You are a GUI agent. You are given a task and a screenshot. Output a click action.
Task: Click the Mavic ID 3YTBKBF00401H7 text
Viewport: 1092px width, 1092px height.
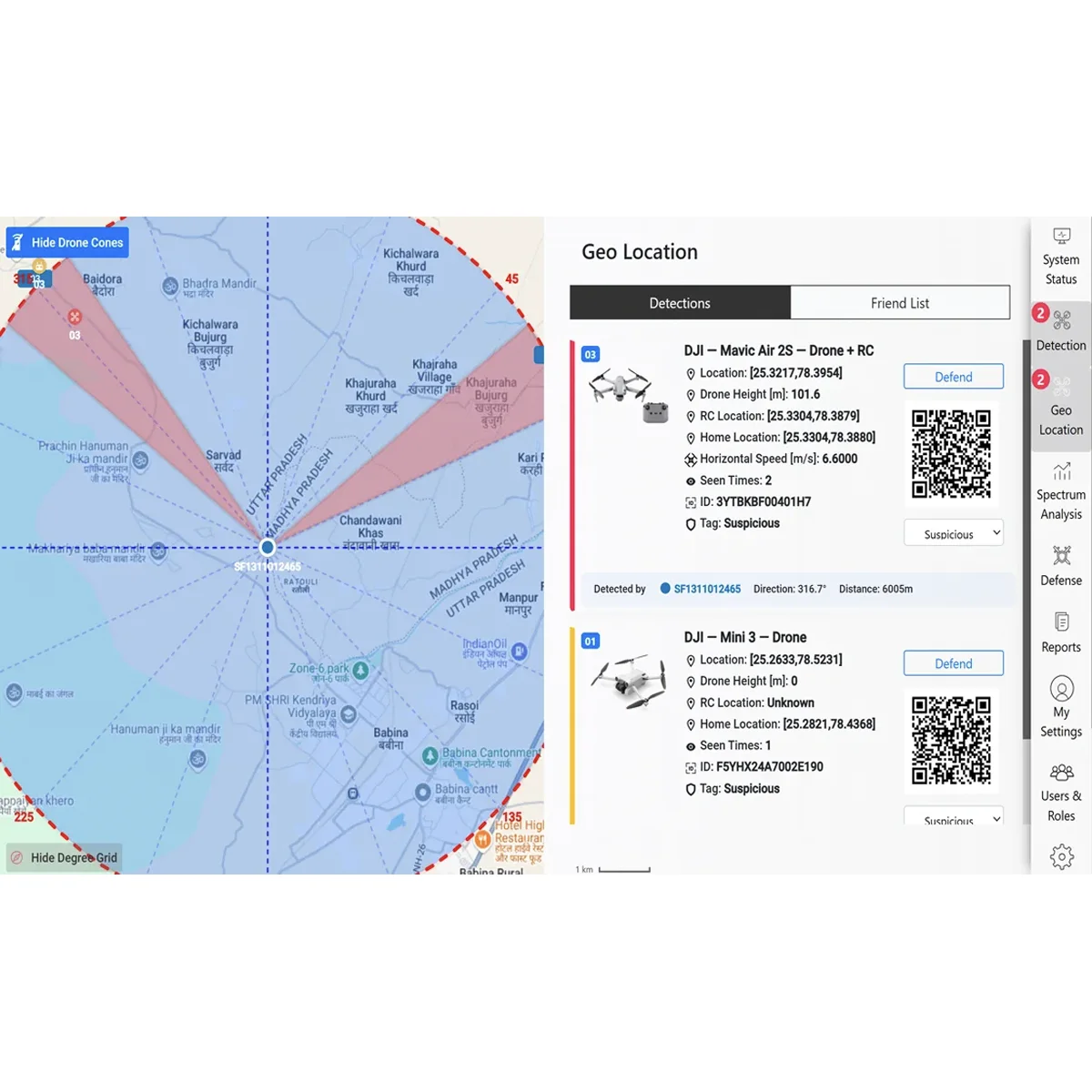pyautogui.click(x=763, y=501)
